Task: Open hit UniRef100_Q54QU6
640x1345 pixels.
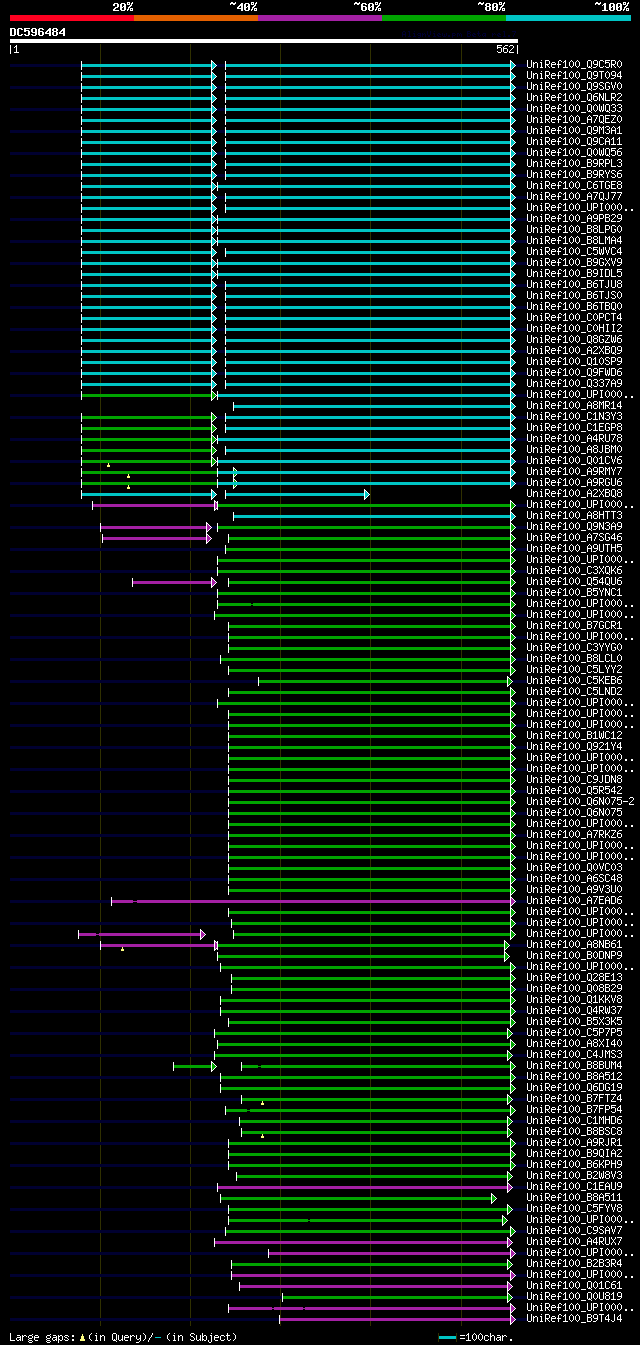Action: tap(574, 581)
